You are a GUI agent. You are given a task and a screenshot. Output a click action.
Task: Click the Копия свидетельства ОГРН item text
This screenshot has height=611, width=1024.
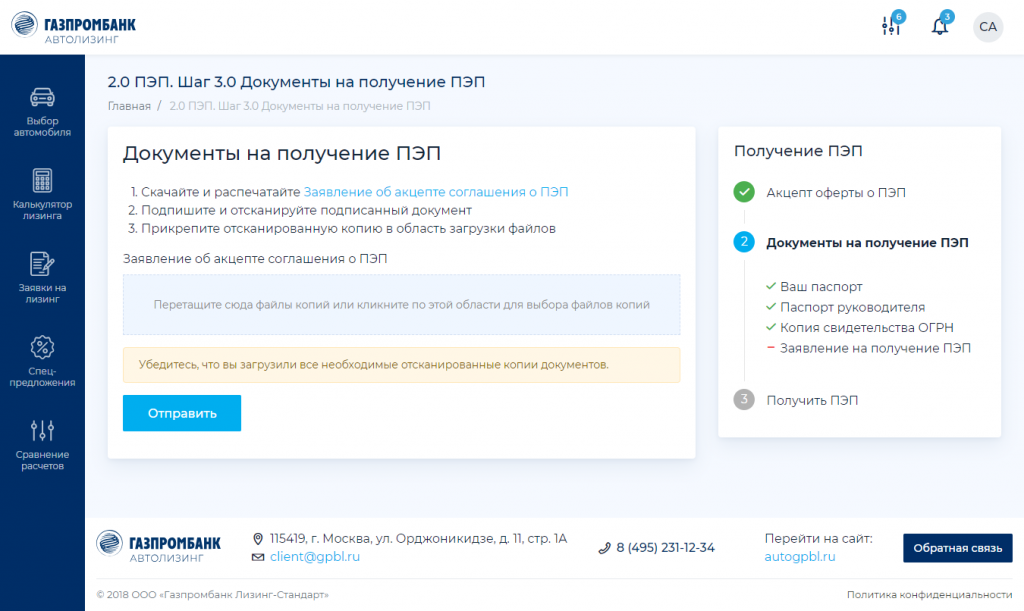pyautogui.click(x=867, y=327)
